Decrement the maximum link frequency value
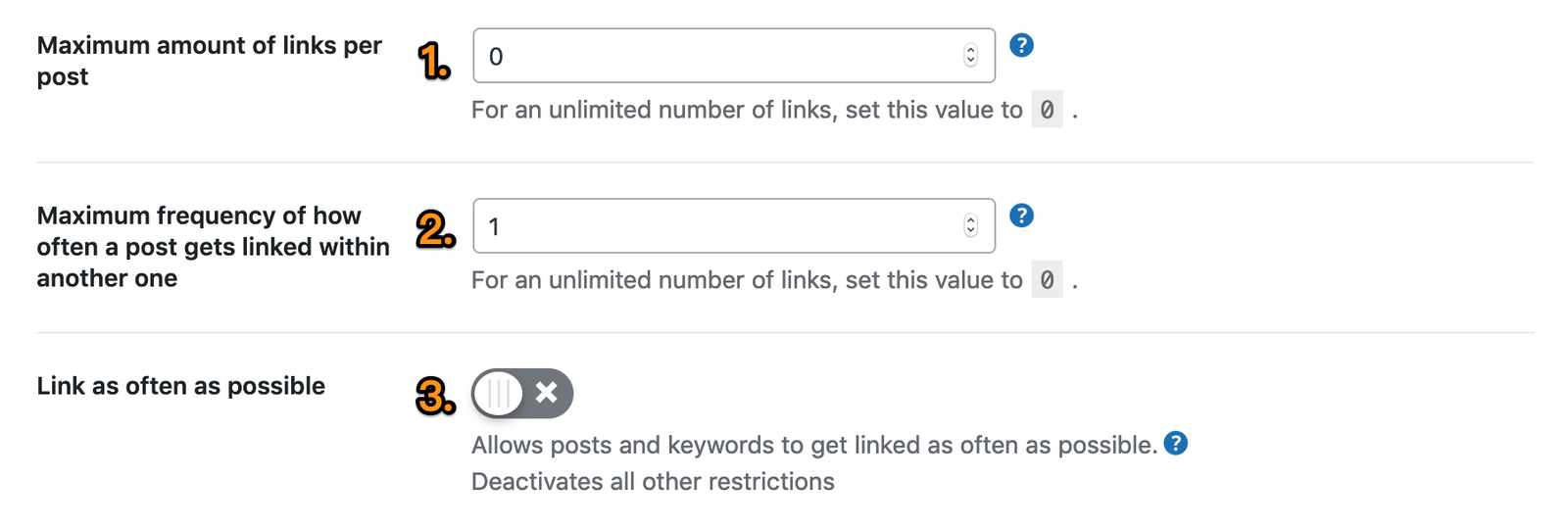The width and height of the screenshot is (1568, 528). [x=970, y=232]
